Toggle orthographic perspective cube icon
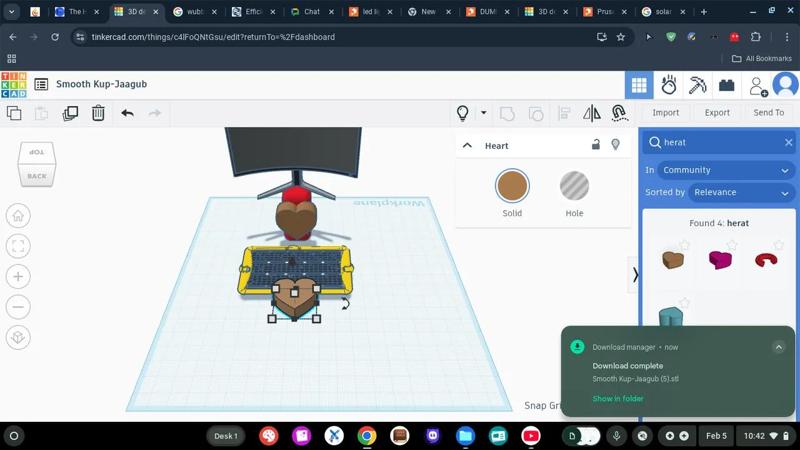 (18, 338)
